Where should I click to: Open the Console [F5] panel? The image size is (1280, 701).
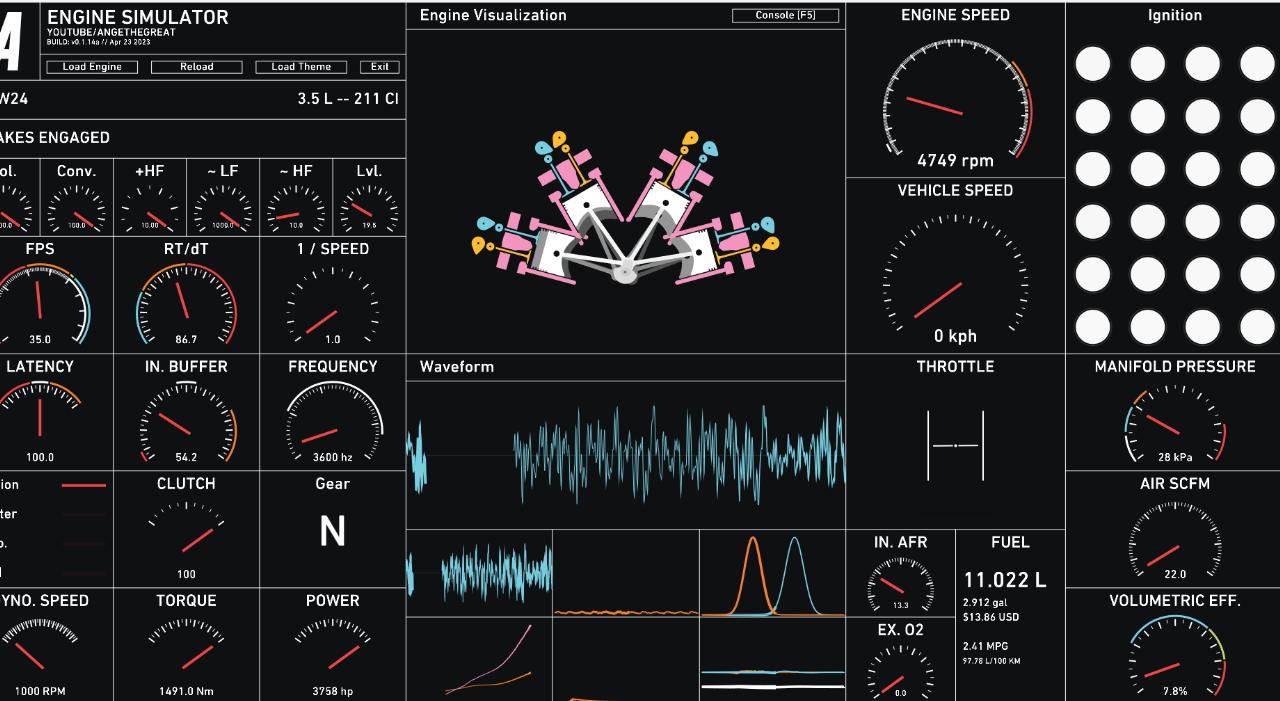pos(785,16)
